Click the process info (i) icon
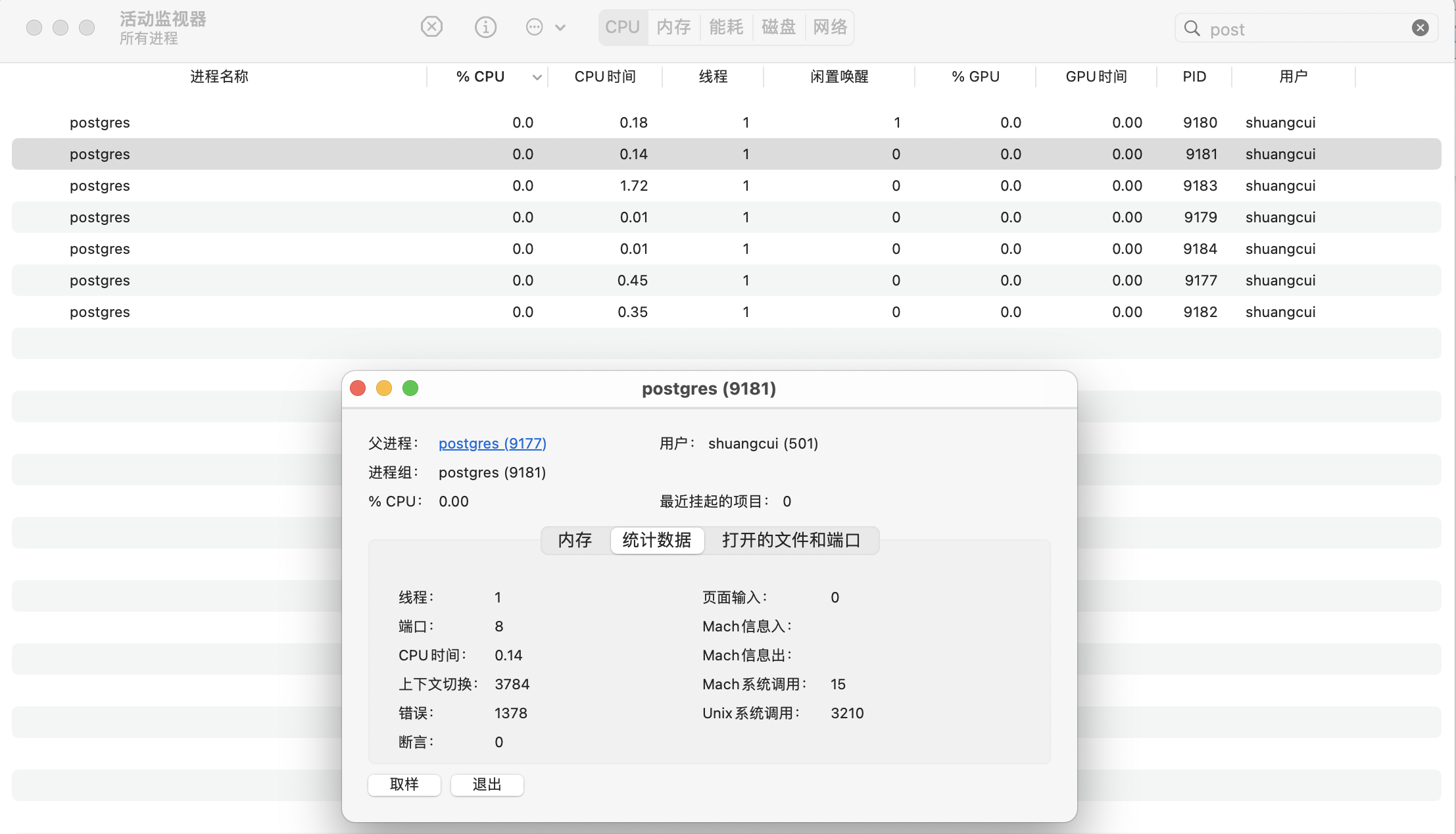The image size is (1456, 834). coord(485,27)
